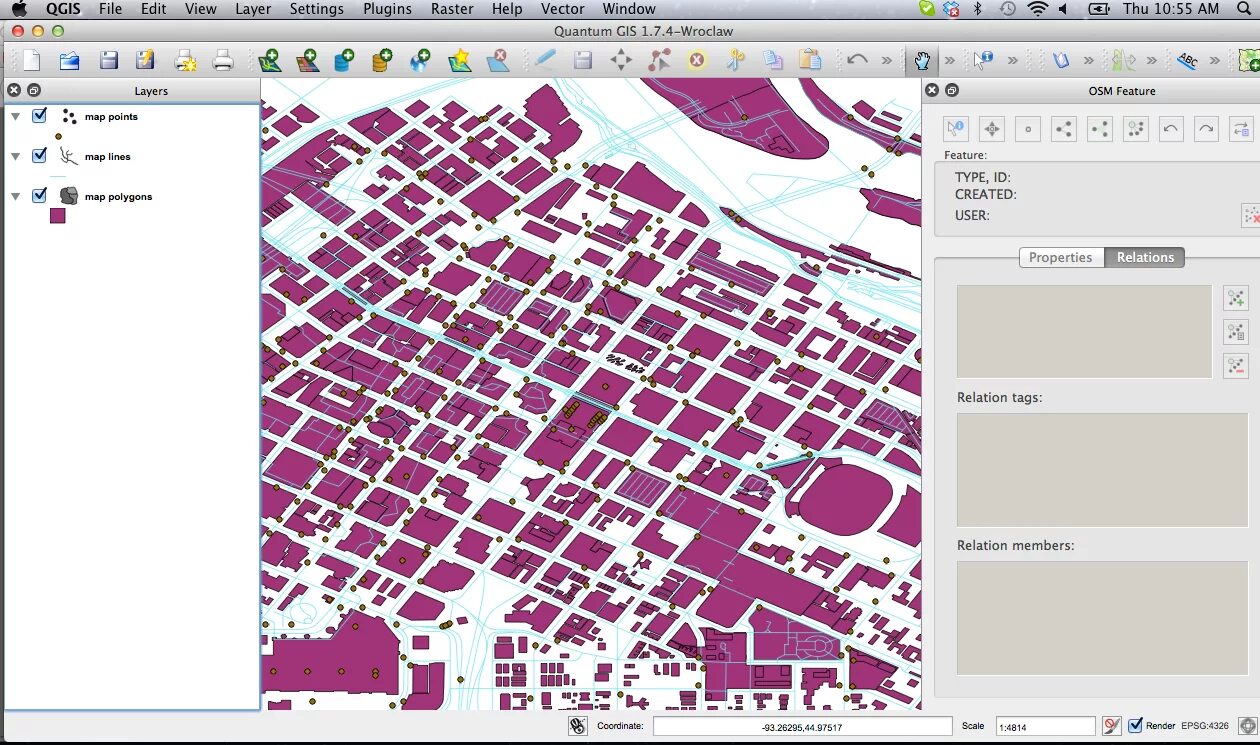The height and width of the screenshot is (745, 1260).
Task: Add PostGIS layer icon
Action: pos(344,61)
